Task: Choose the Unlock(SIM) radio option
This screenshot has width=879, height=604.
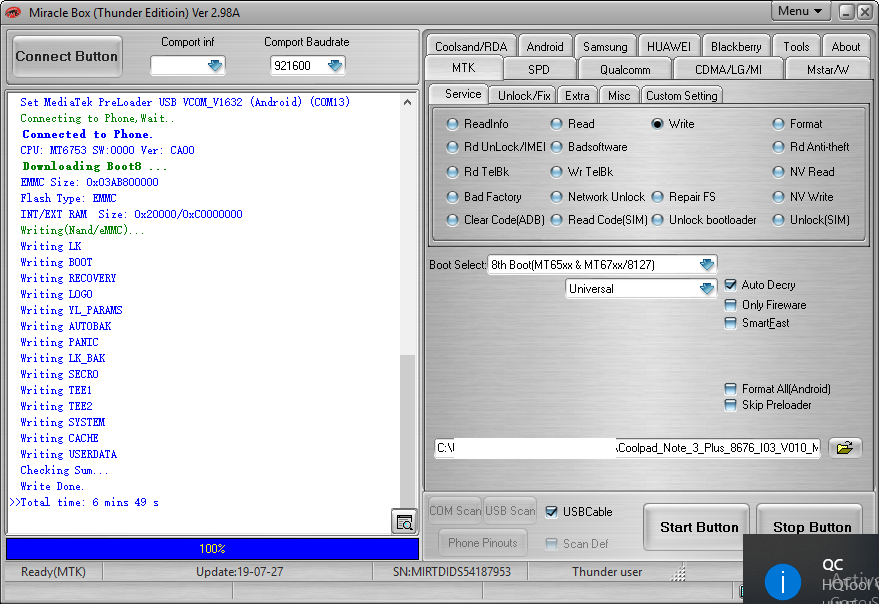Action: (778, 220)
